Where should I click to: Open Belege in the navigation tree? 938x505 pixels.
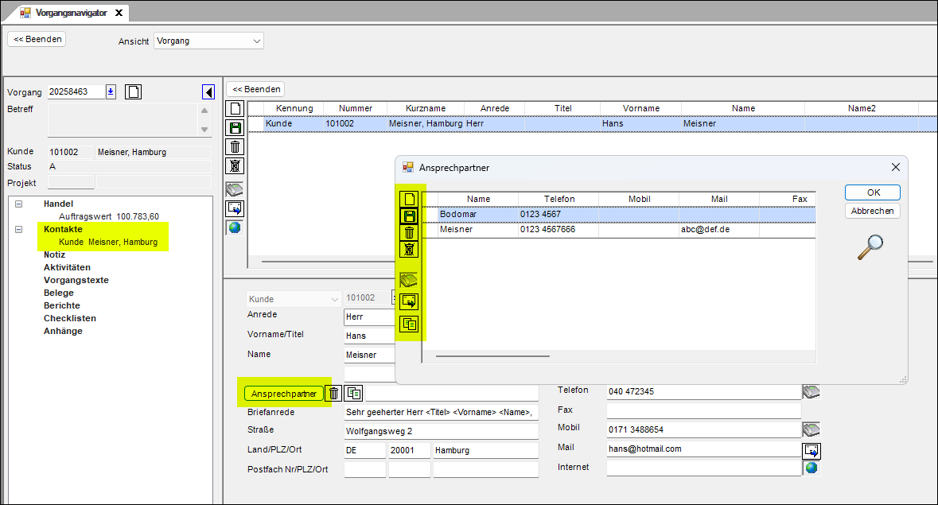click(59, 293)
